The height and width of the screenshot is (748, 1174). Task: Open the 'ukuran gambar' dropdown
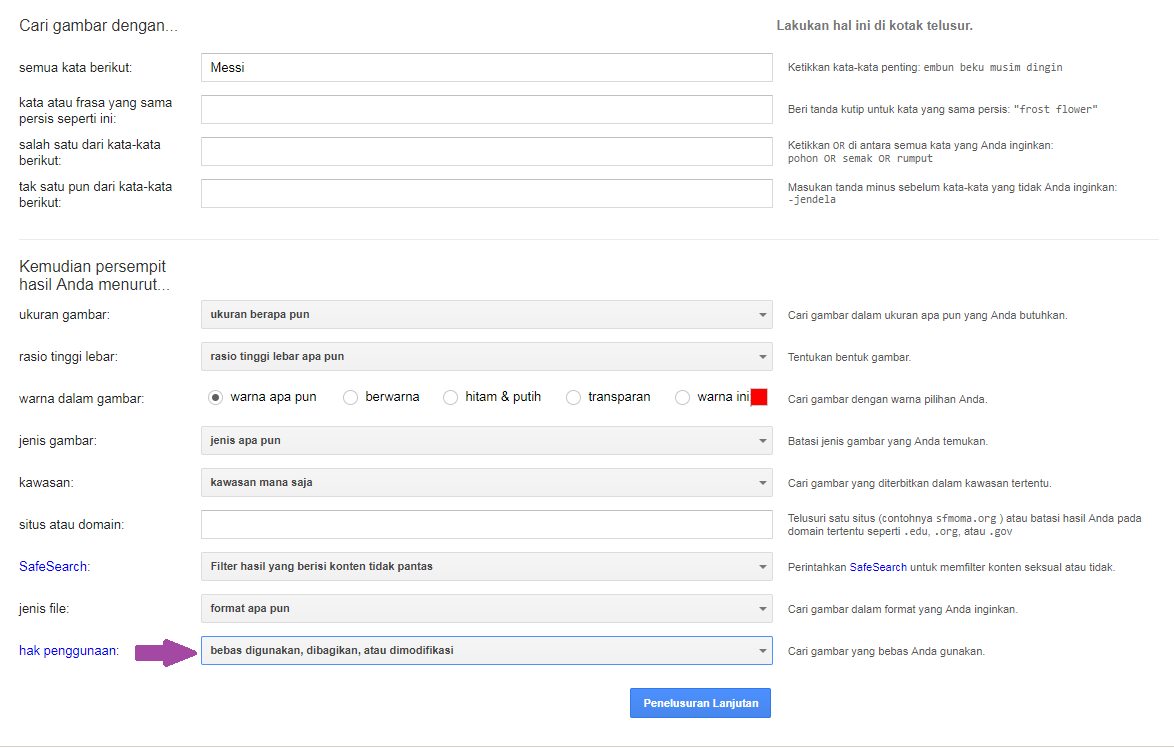(486, 314)
